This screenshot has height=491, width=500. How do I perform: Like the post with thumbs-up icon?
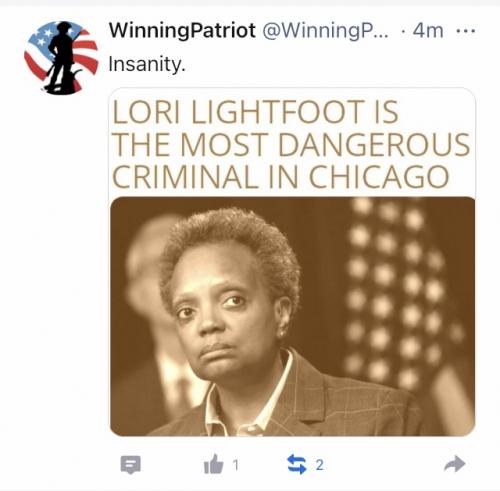tap(213, 464)
